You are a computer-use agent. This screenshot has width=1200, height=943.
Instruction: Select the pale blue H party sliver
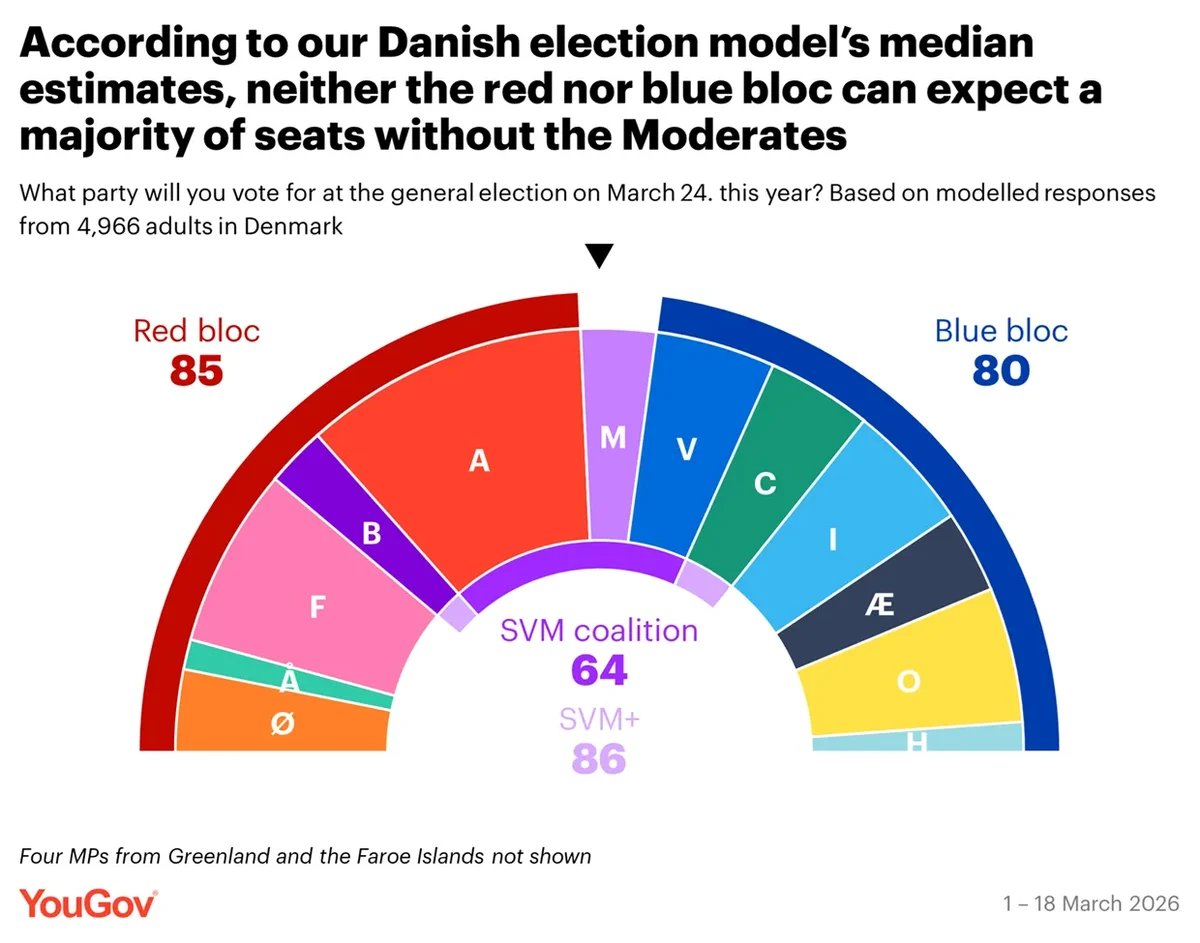[916, 741]
